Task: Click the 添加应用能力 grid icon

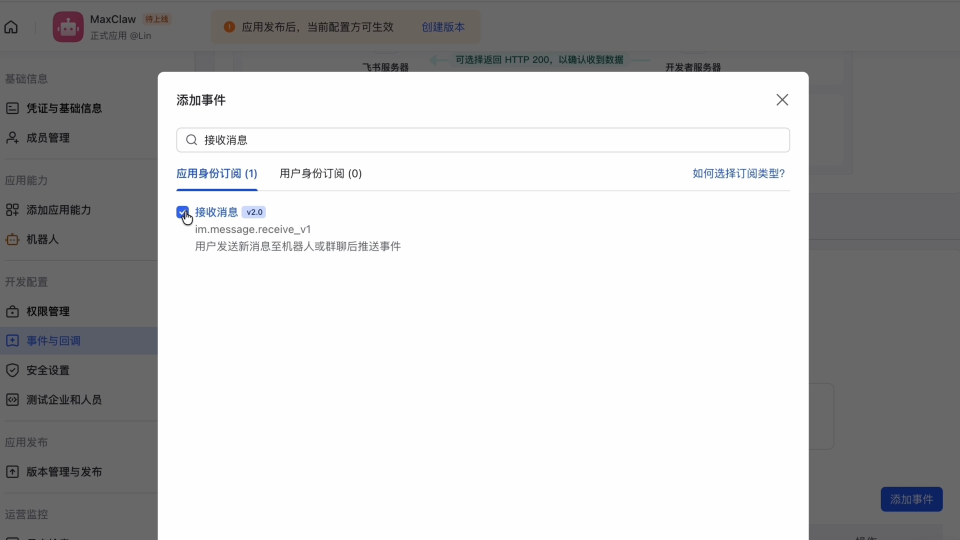Action: [x=12, y=210]
